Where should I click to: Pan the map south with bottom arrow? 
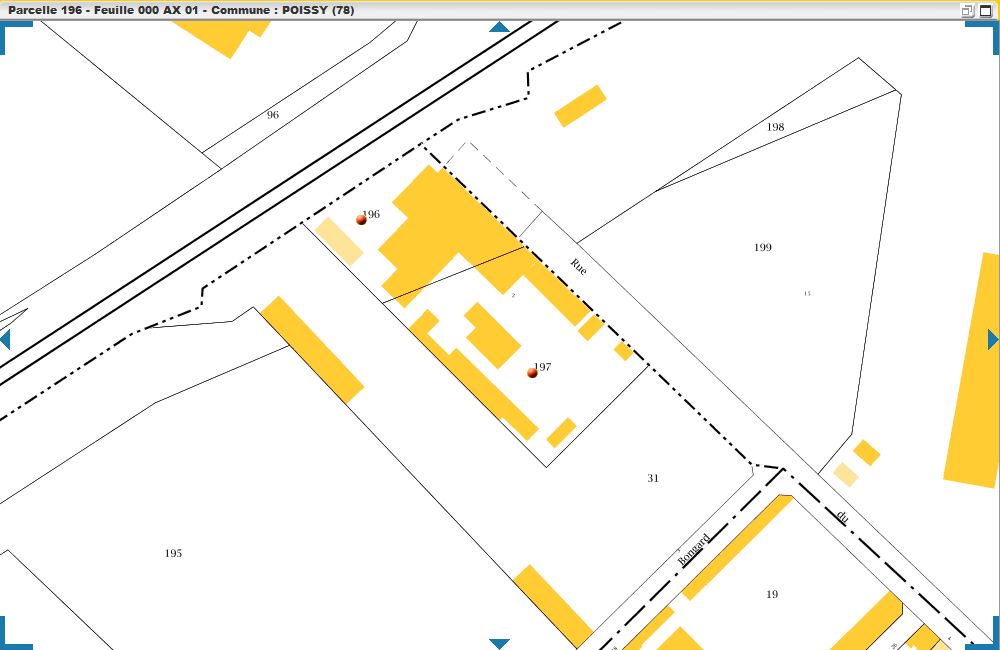pyautogui.click(x=499, y=643)
